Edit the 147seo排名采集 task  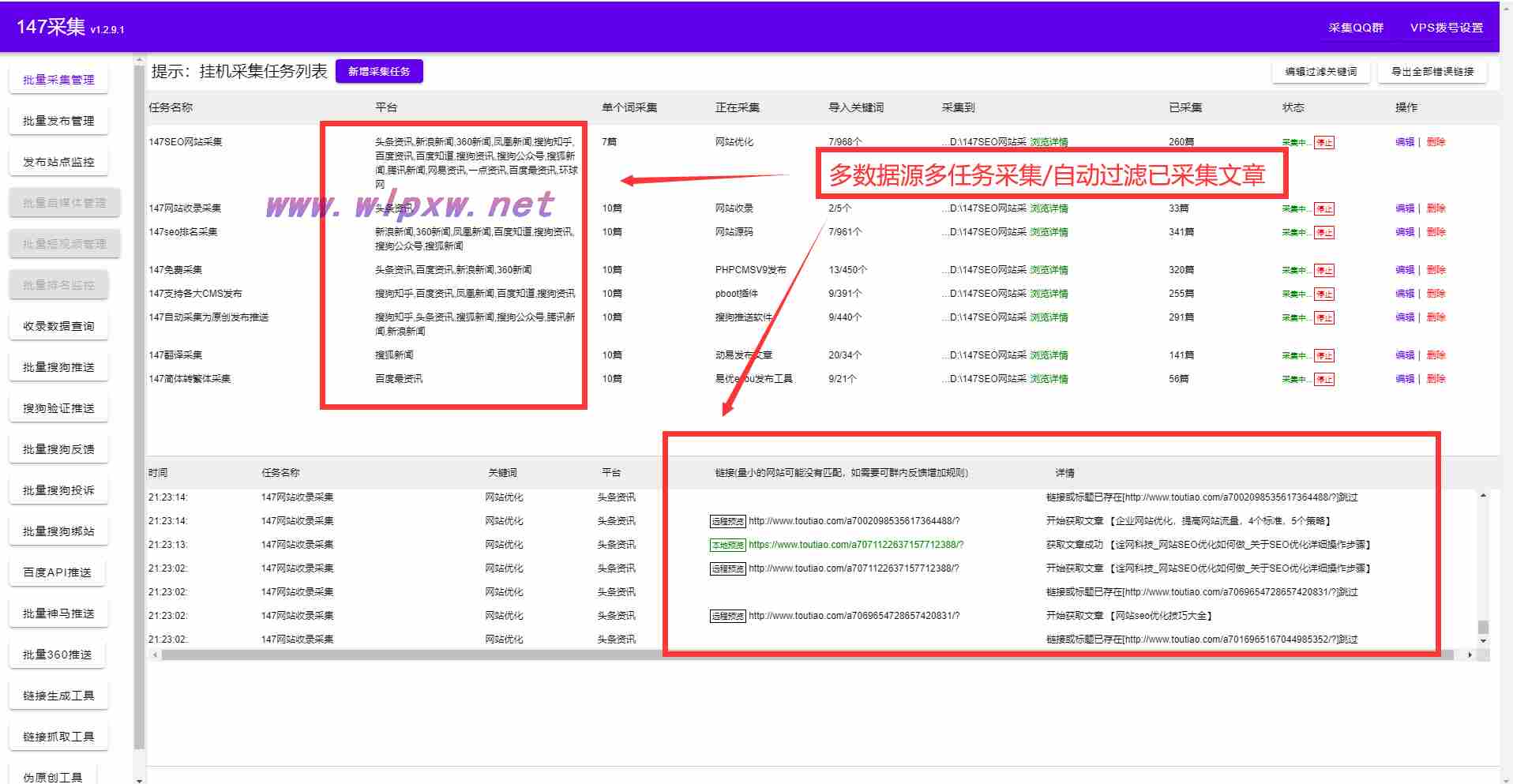tap(1405, 232)
